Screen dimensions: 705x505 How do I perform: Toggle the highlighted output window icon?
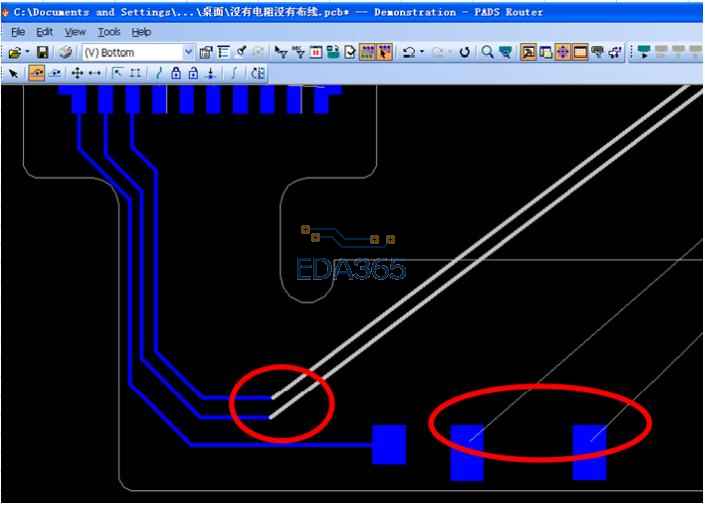tap(528, 53)
